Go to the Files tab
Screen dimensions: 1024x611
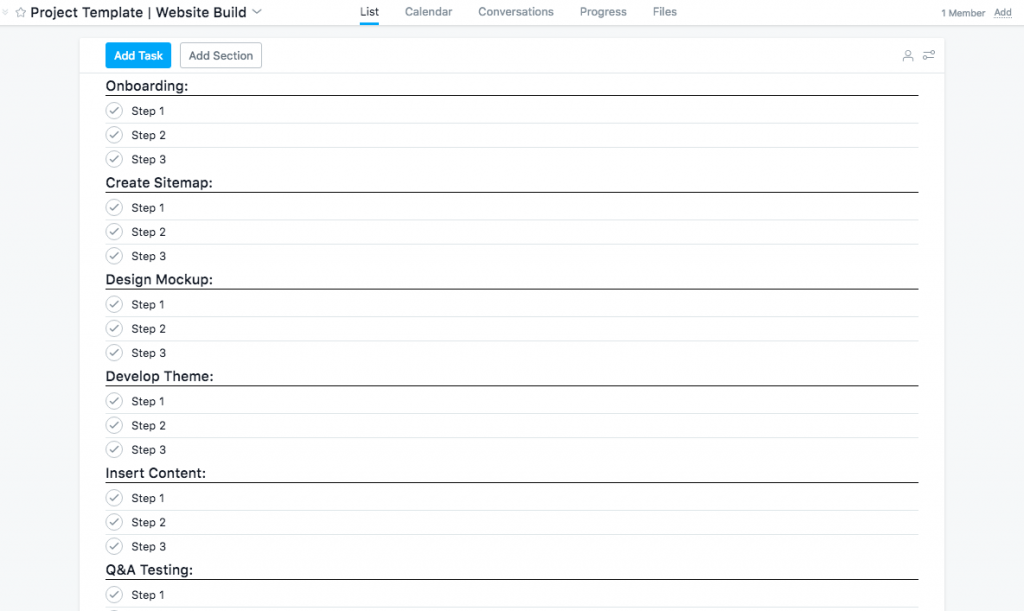pos(664,11)
